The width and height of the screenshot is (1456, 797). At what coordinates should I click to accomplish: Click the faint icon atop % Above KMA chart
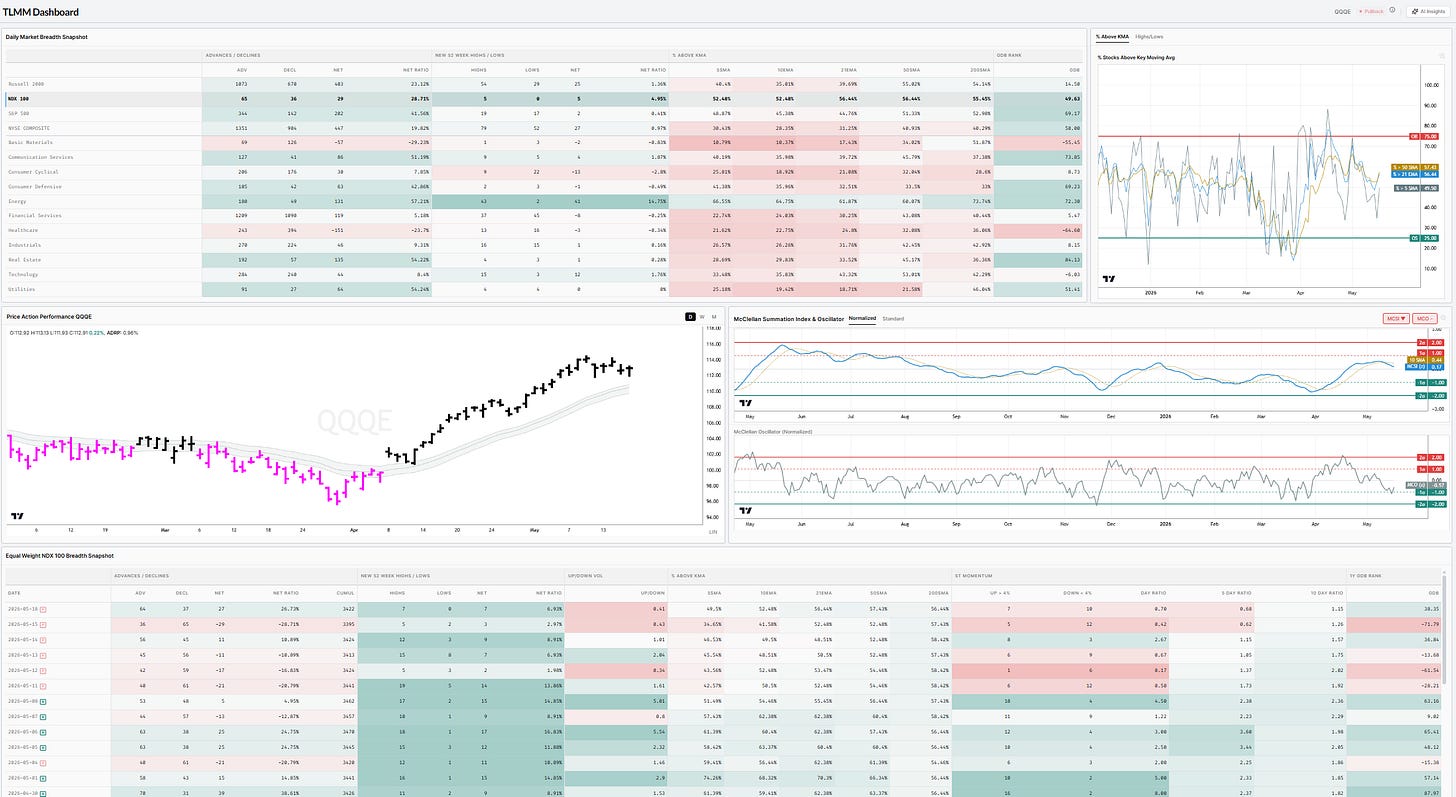(1440, 57)
